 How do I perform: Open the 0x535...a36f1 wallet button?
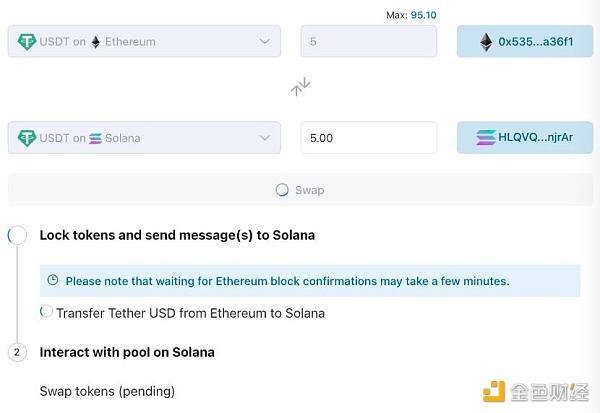523,42
